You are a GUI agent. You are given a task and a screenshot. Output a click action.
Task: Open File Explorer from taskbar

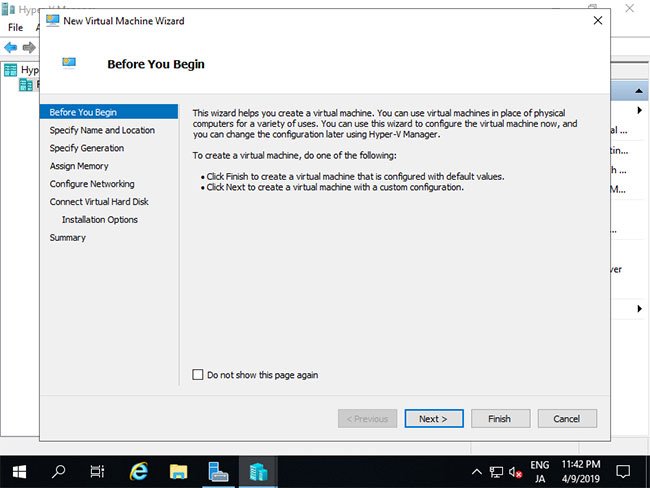pos(178,472)
